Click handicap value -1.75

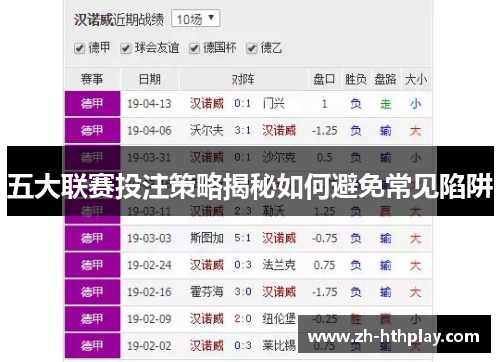(324, 292)
